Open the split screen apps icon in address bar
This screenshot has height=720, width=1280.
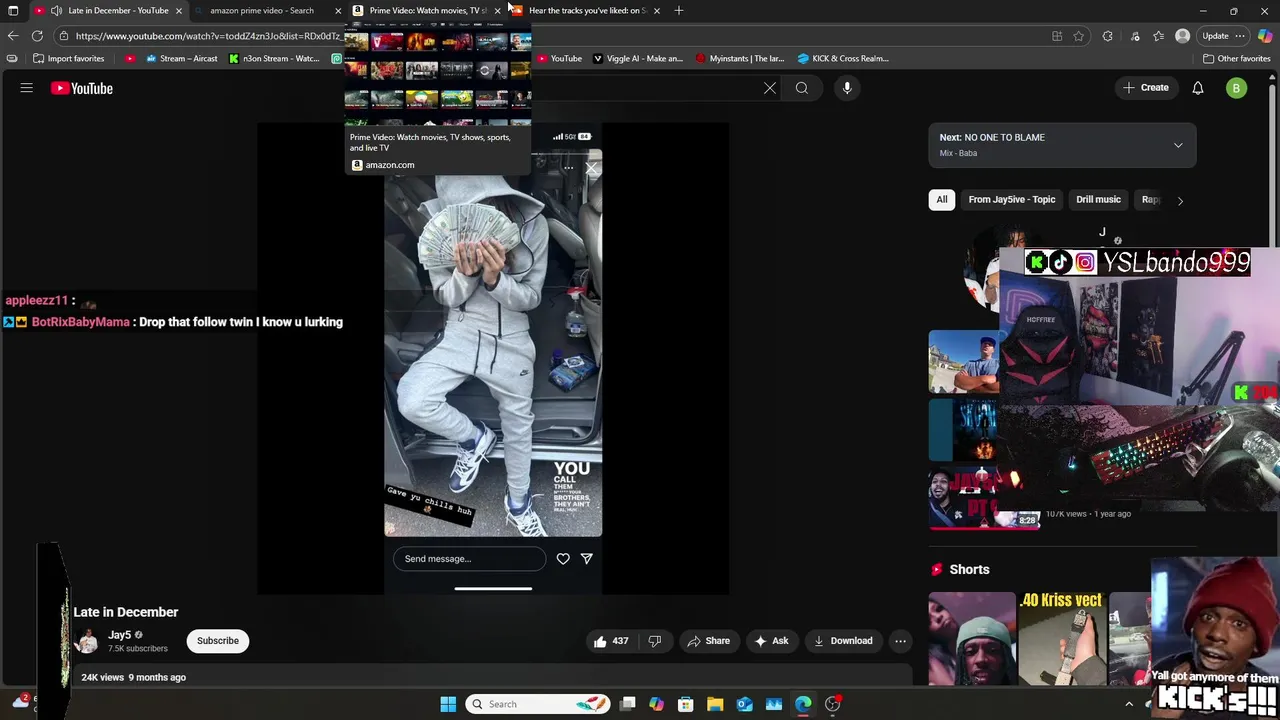point(1057,36)
